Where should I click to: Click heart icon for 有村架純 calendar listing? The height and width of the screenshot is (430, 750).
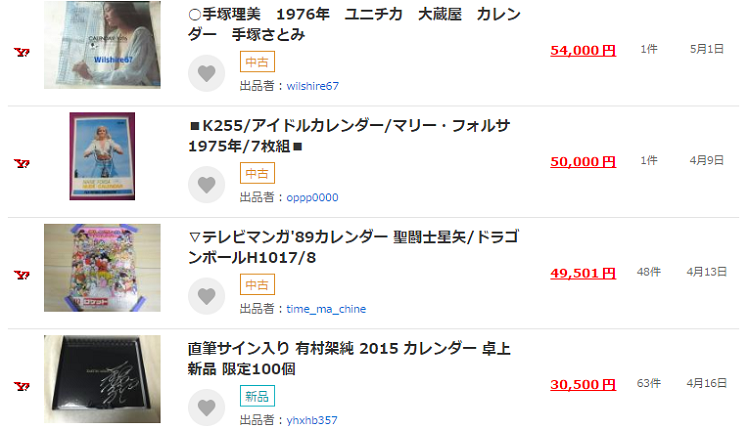coord(206,407)
